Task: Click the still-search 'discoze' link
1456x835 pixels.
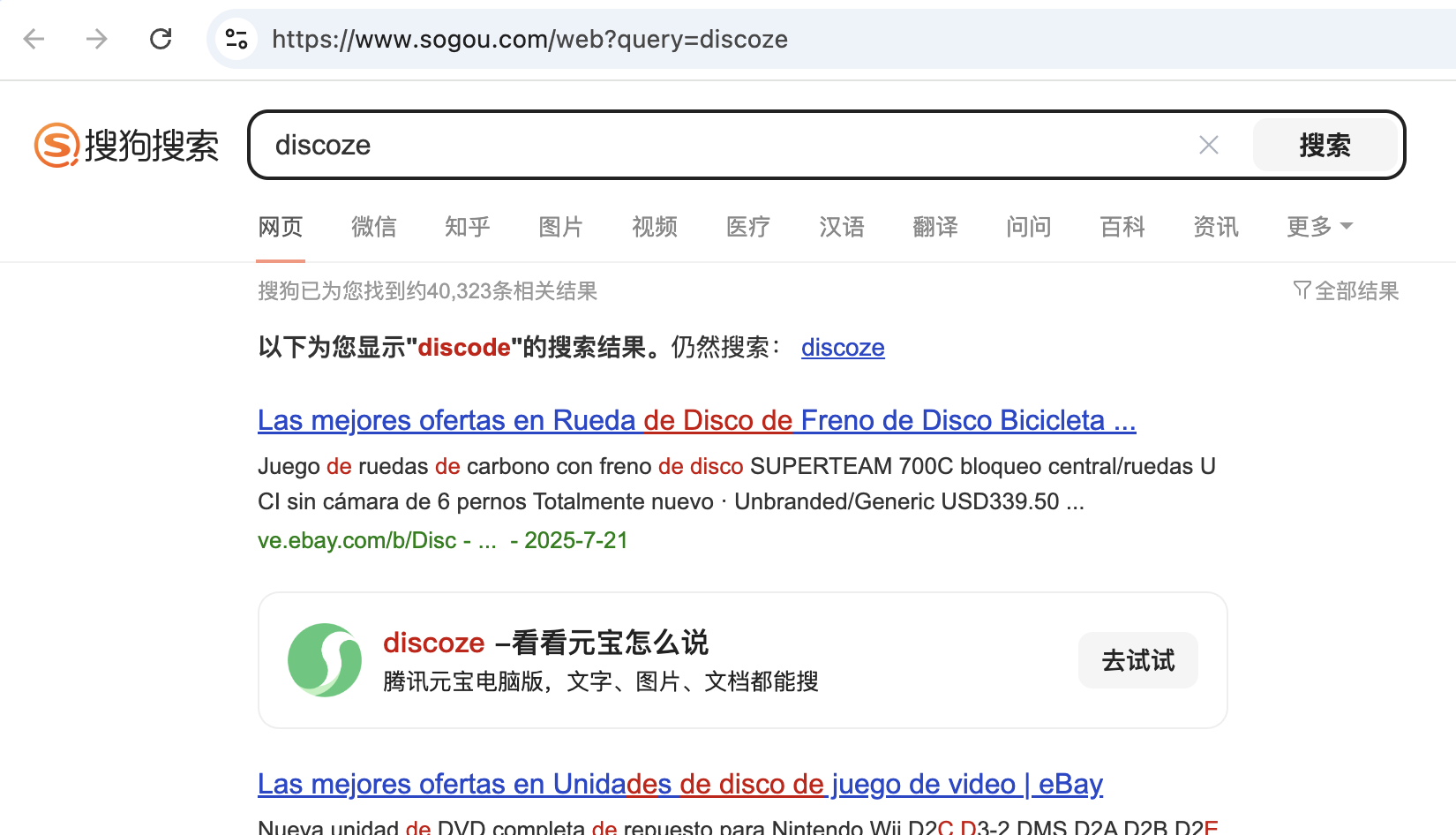Action: [x=843, y=348]
